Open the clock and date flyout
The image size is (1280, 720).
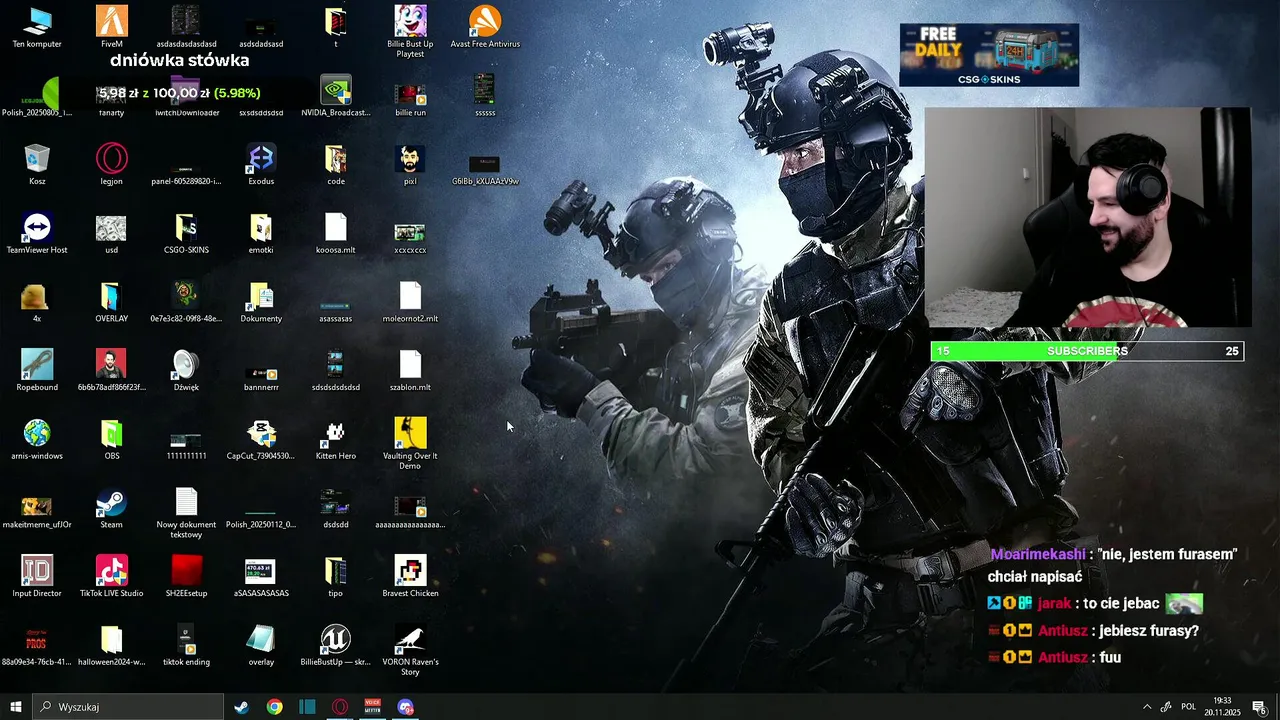click(1222, 707)
